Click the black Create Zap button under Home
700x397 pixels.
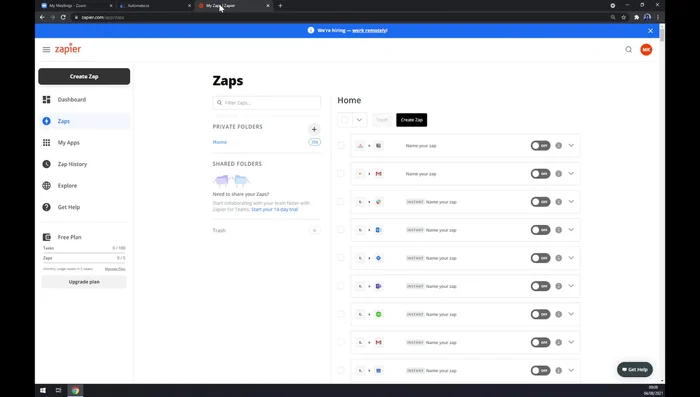(412, 120)
